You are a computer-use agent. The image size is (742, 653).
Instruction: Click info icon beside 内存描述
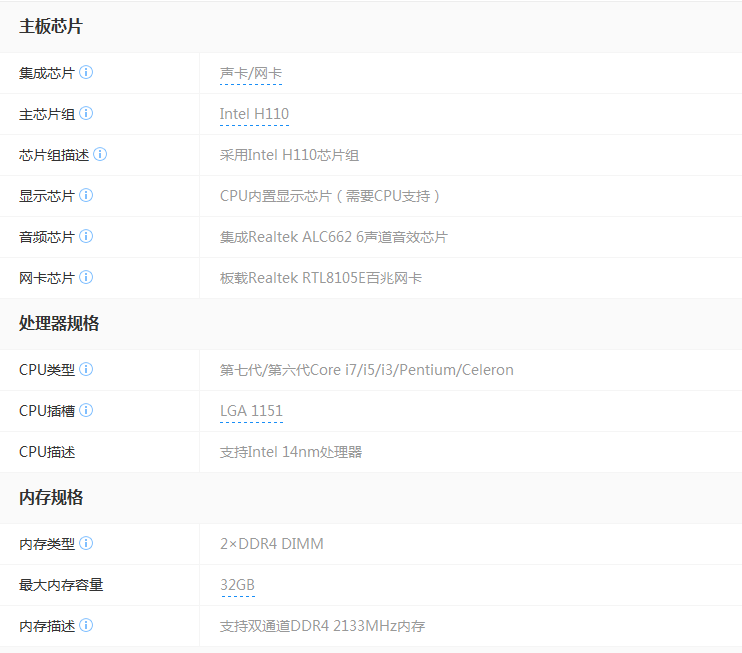click(86, 626)
